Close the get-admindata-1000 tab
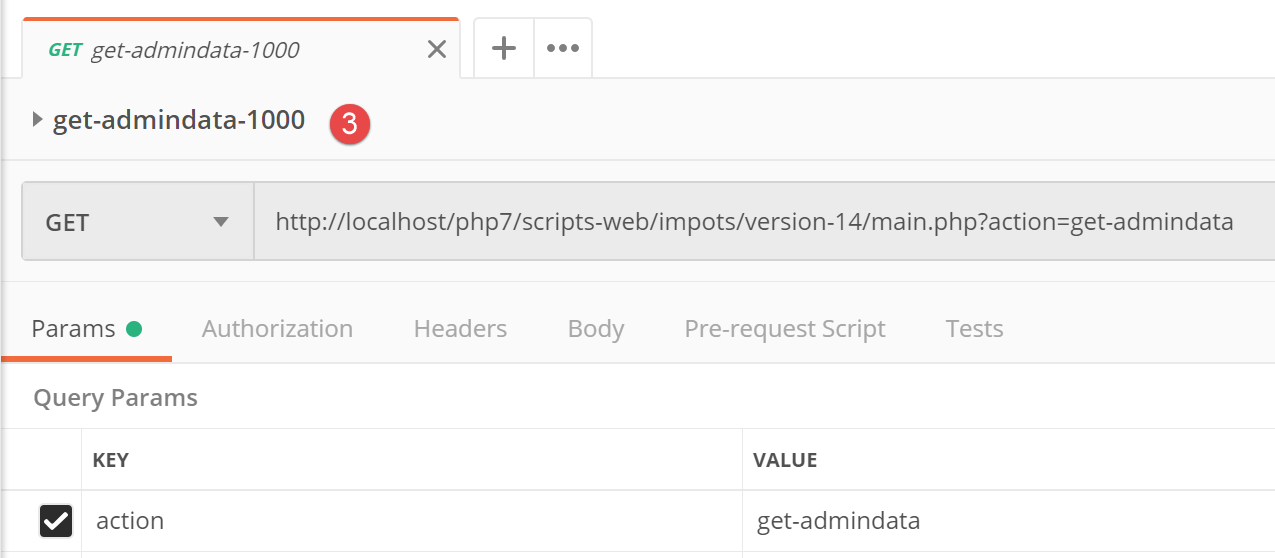The height and width of the screenshot is (558, 1275). [x=437, y=49]
